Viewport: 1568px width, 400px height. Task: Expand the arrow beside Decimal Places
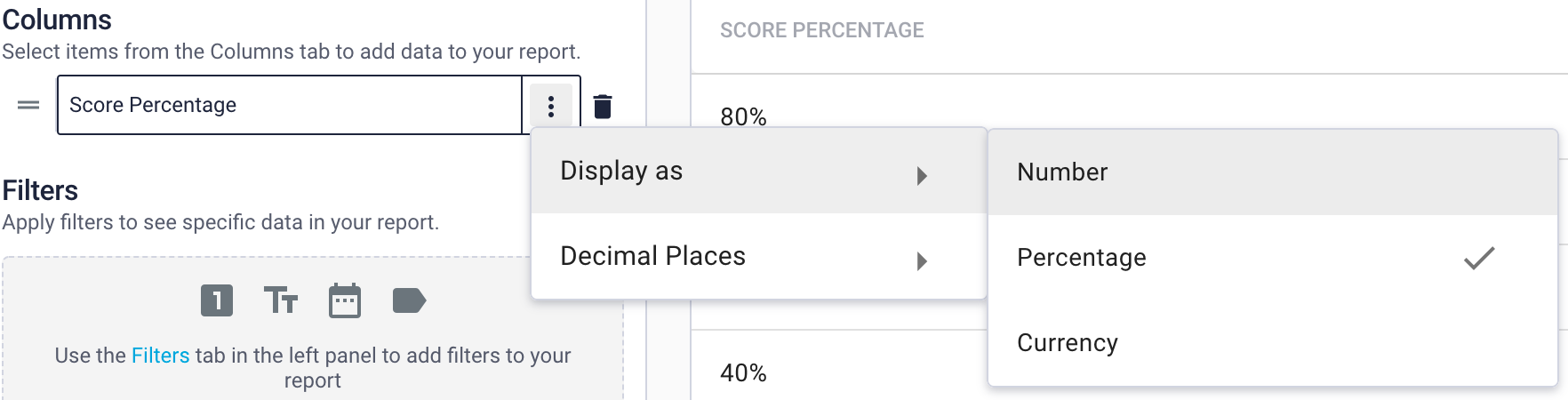tap(922, 260)
